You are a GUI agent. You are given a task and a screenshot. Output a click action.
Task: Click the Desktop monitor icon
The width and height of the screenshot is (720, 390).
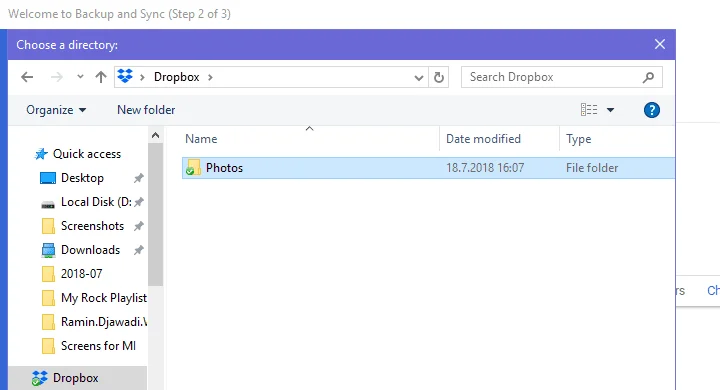[x=48, y=178]
